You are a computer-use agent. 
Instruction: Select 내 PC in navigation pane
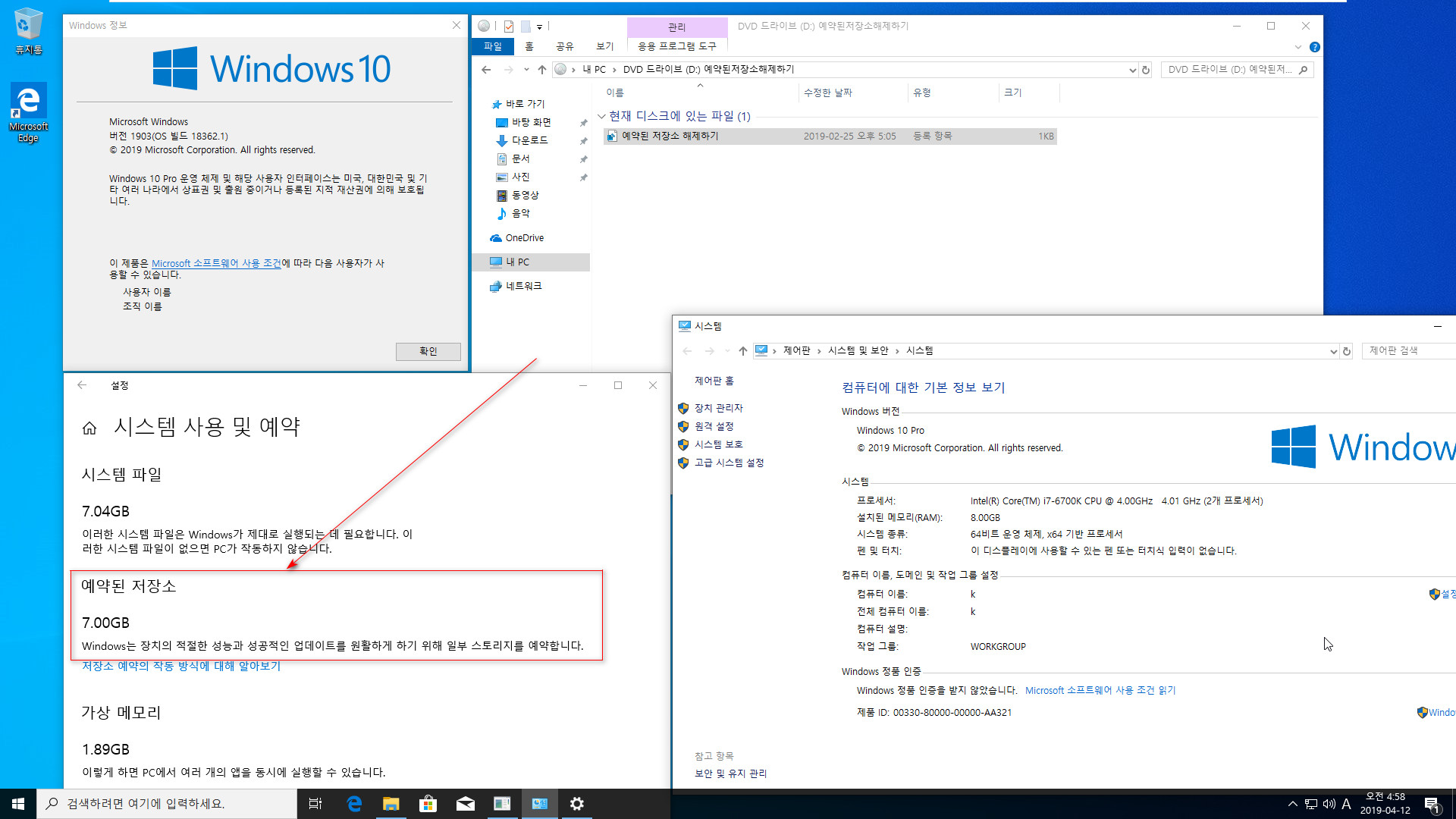[530, 262]
